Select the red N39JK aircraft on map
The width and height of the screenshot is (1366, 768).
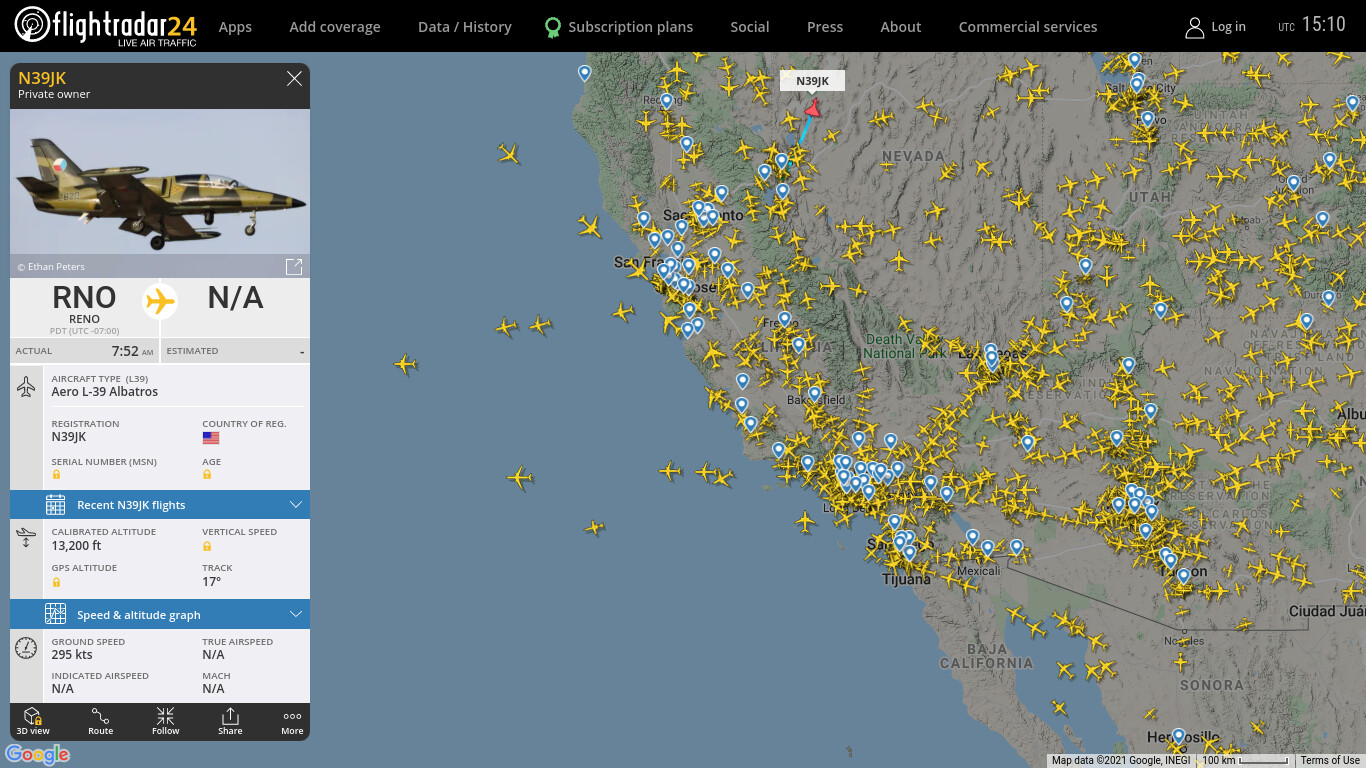coord(813,108)
